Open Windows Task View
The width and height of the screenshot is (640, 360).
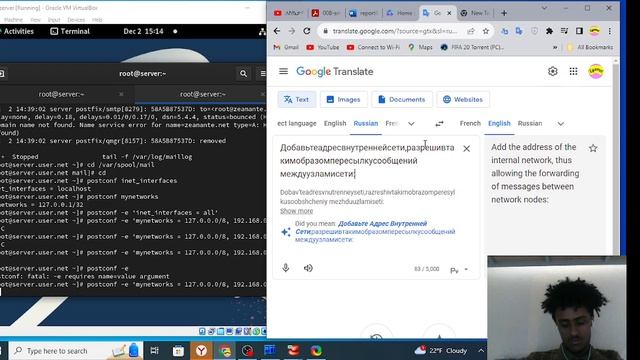coord(154,351)
